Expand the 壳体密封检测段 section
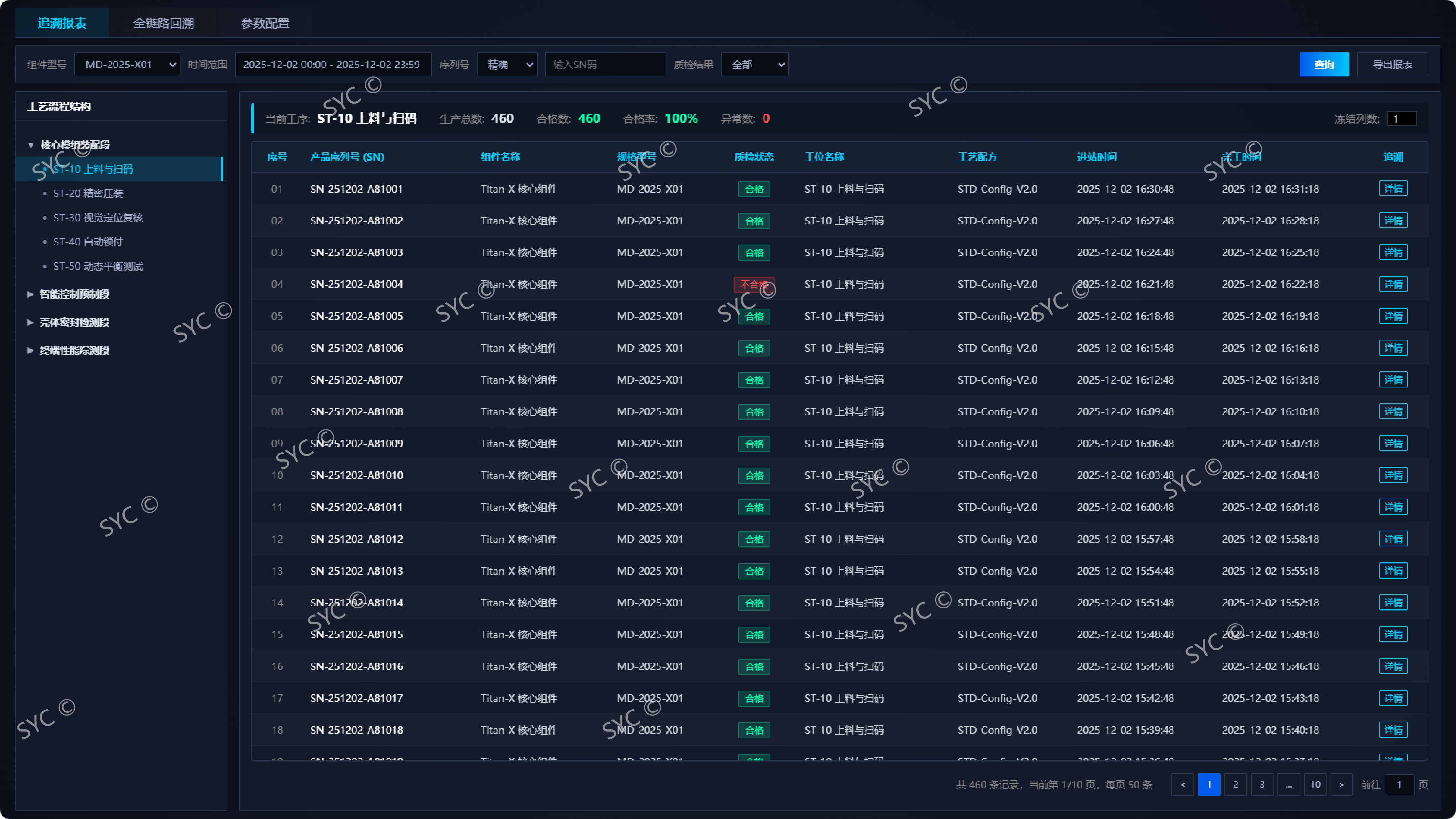The height and width of the screenshot is (819, 1456). click(74, 322)
